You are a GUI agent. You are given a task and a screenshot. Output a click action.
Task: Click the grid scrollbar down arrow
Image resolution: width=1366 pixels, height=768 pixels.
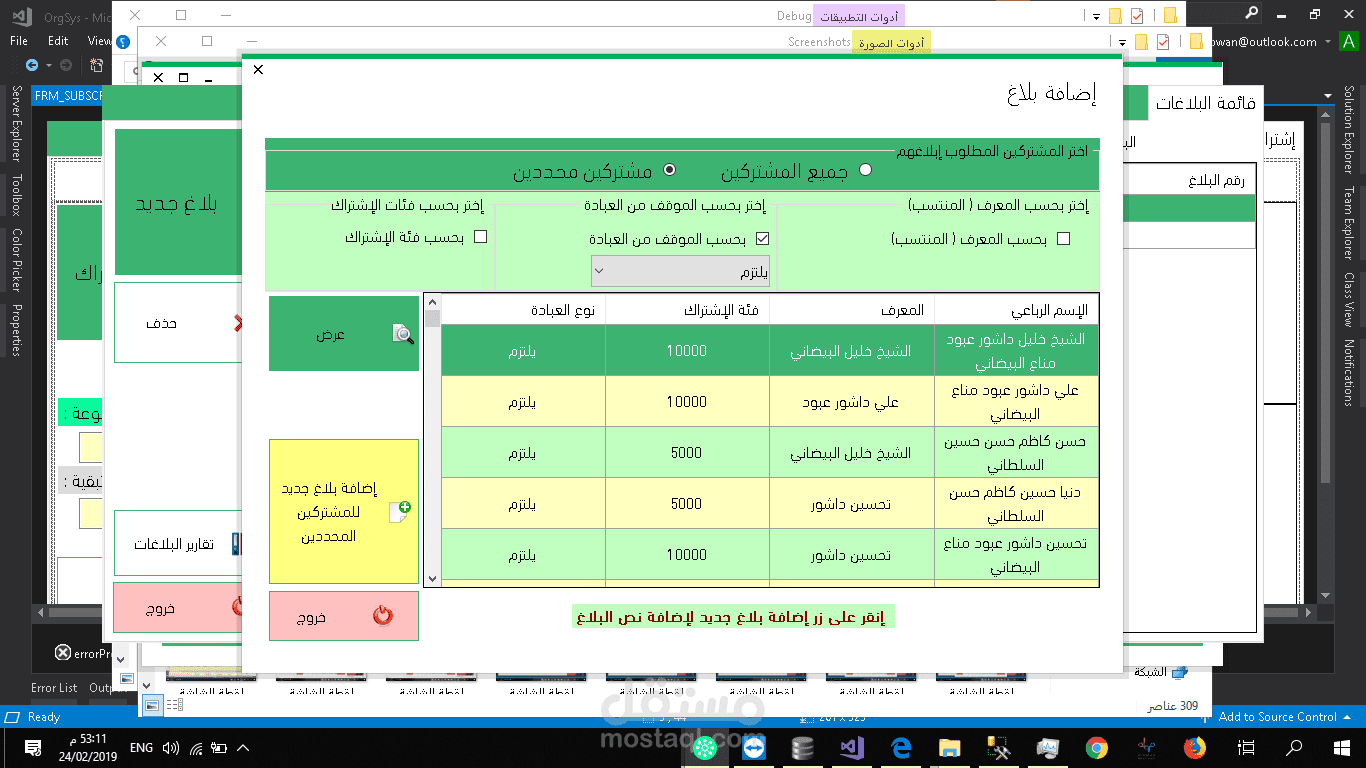coord(432,578)
